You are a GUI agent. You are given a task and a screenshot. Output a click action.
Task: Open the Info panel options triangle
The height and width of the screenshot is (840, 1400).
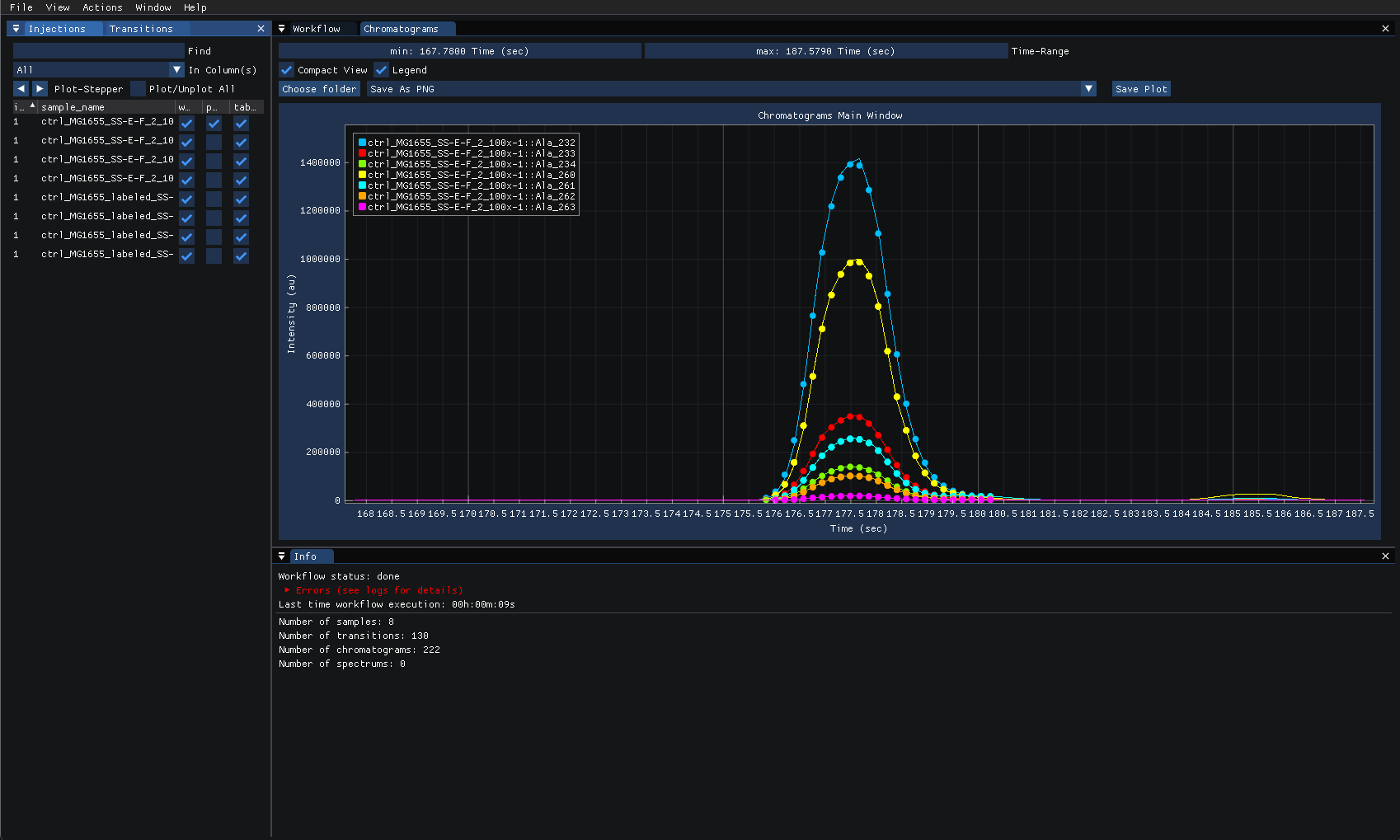282,556
